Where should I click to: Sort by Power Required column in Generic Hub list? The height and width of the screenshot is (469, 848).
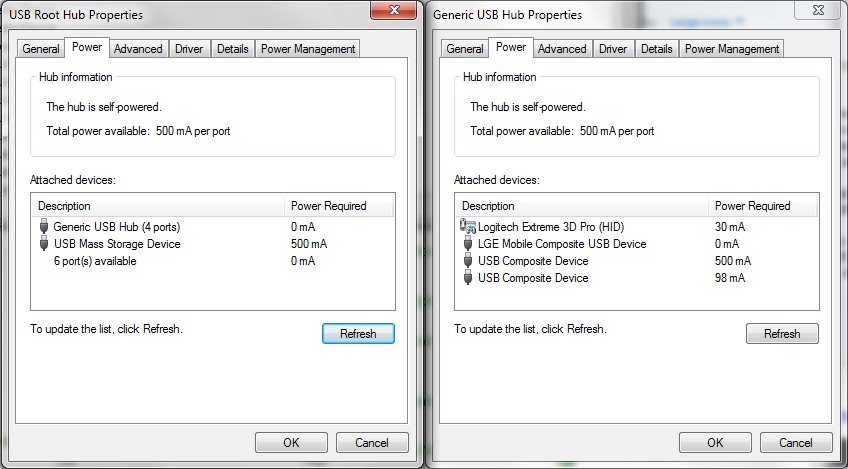762,206
